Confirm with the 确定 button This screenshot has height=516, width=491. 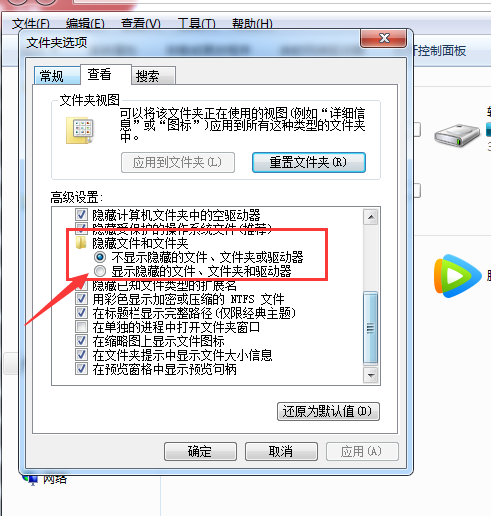200,452
